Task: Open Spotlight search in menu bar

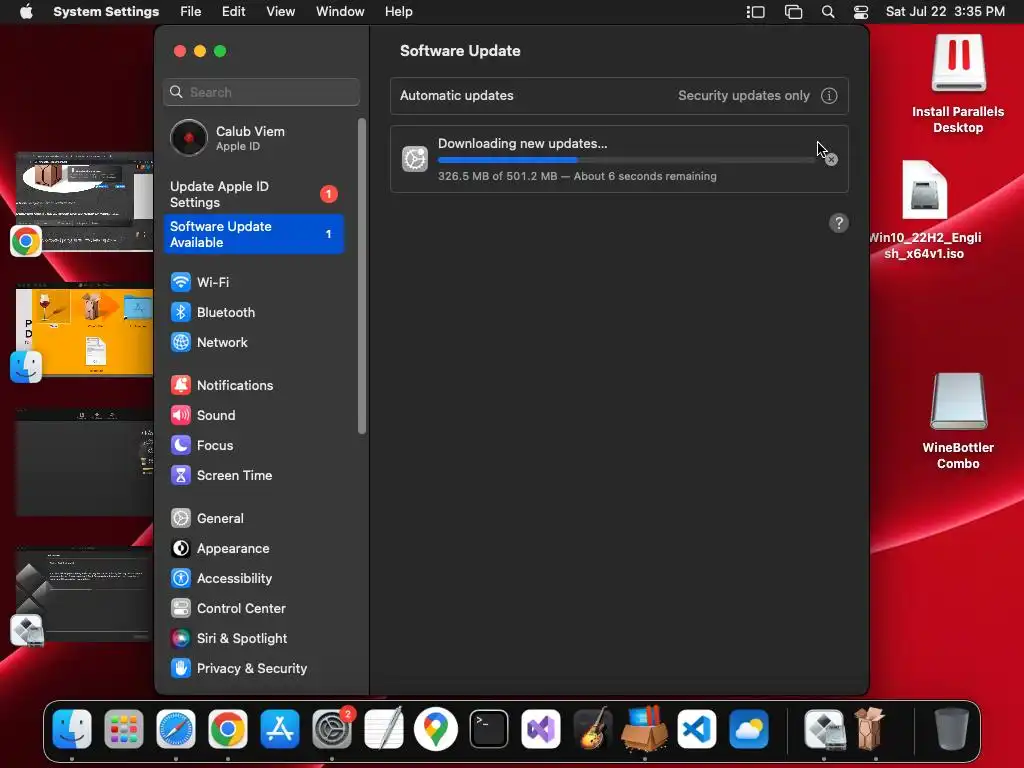Action: 827,12
